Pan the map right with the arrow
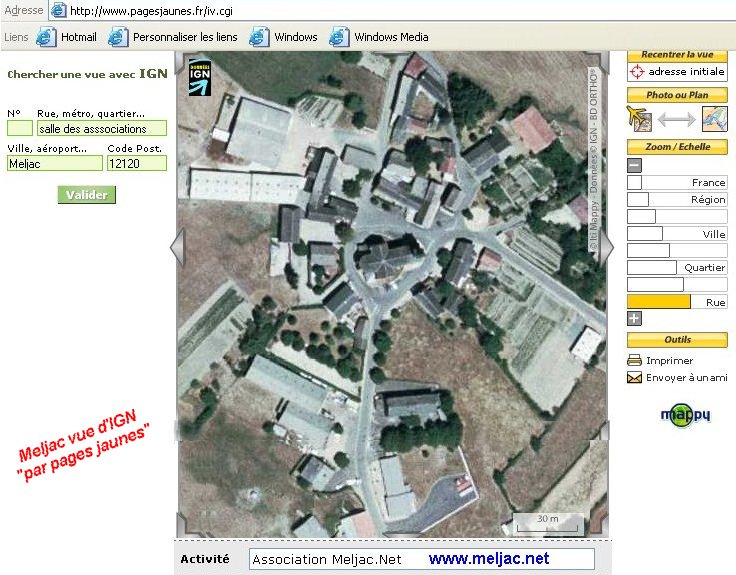The height and width of the screenshot is (575, 736). (x=605, y=248)
